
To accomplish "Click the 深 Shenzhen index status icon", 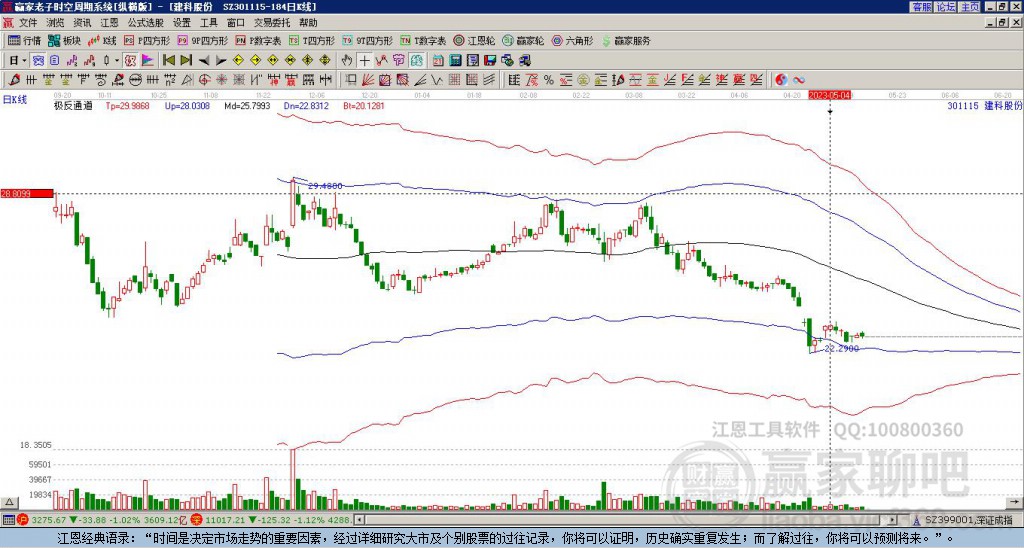I will coord(199,520).
